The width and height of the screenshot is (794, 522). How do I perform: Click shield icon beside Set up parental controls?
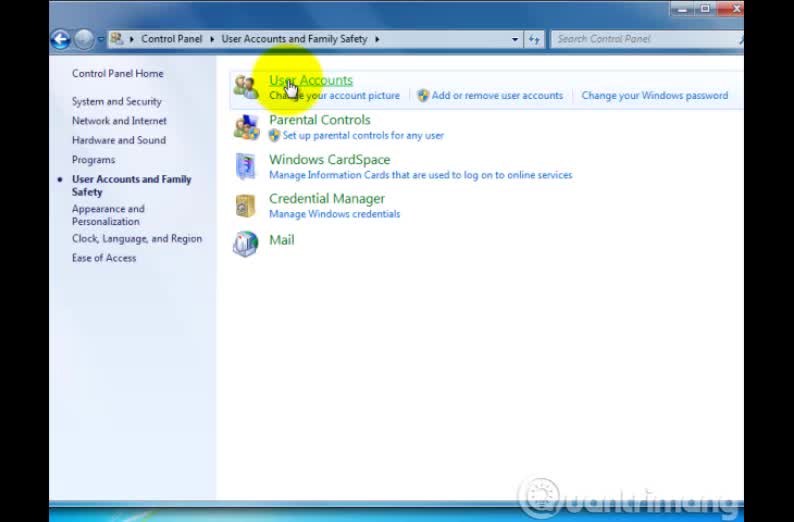pos(274,135)
